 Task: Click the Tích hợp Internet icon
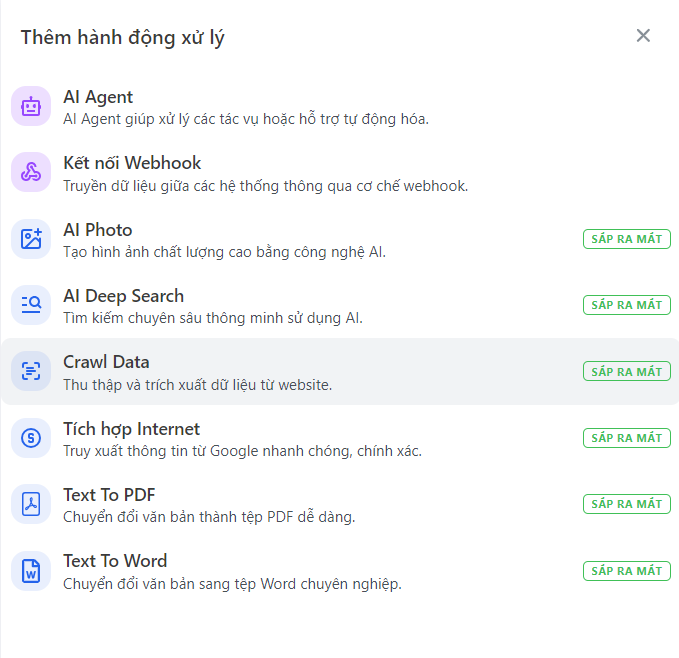31,438
